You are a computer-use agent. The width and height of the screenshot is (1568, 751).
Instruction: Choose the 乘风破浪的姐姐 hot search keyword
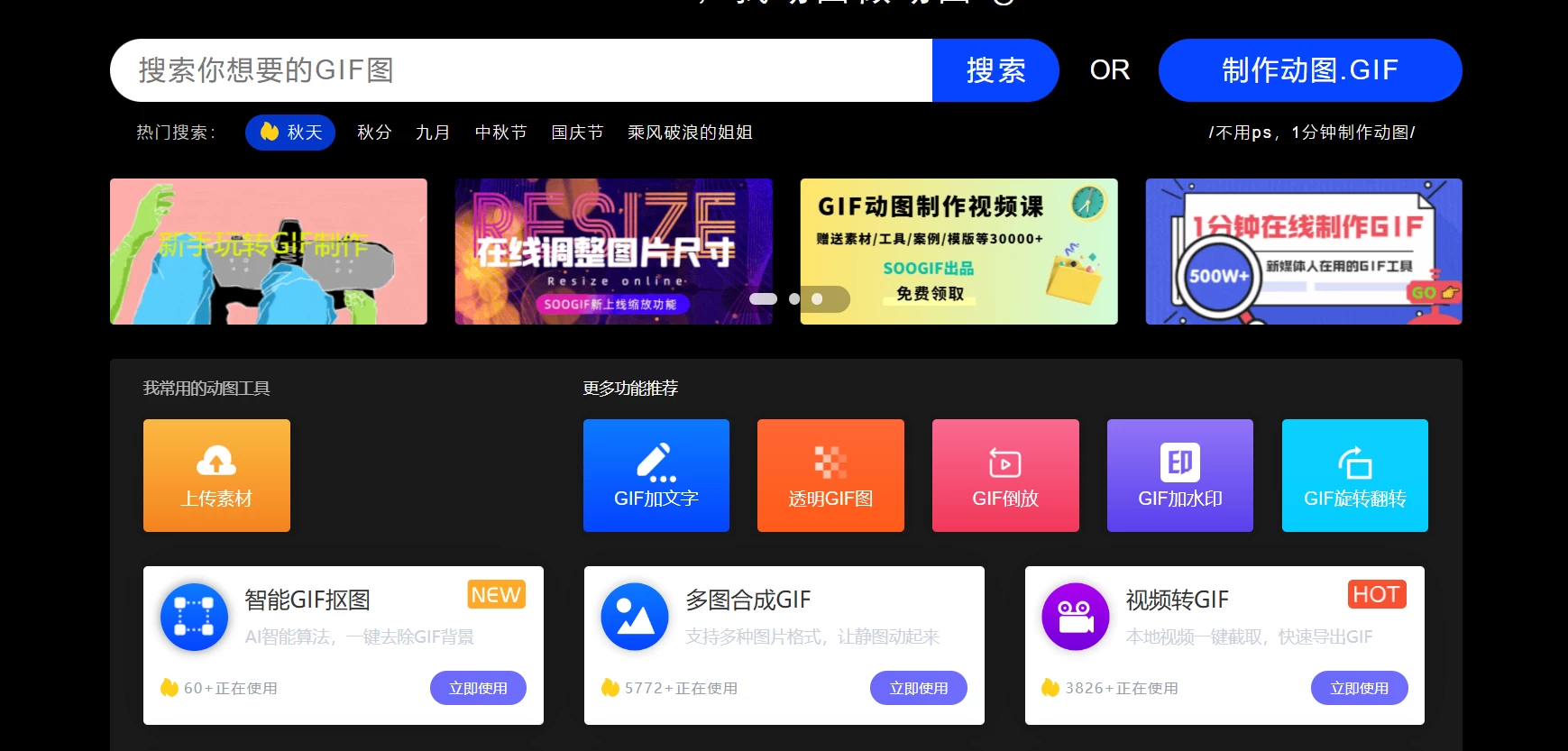pos(690,133)
